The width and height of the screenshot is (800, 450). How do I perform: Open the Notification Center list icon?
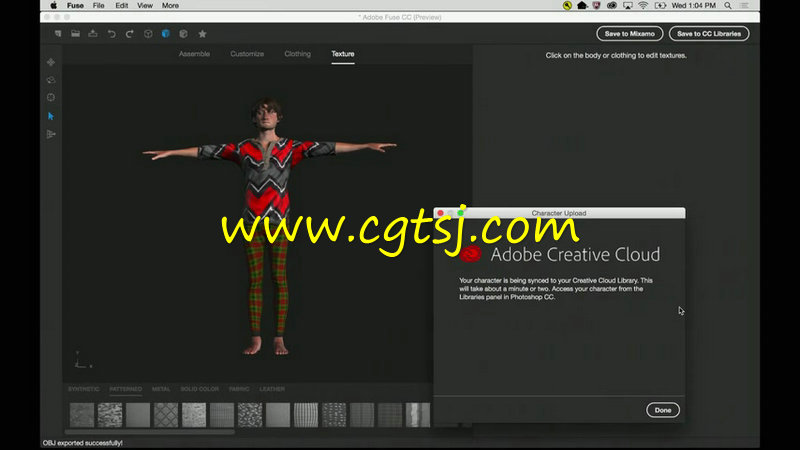coord(744,6)
